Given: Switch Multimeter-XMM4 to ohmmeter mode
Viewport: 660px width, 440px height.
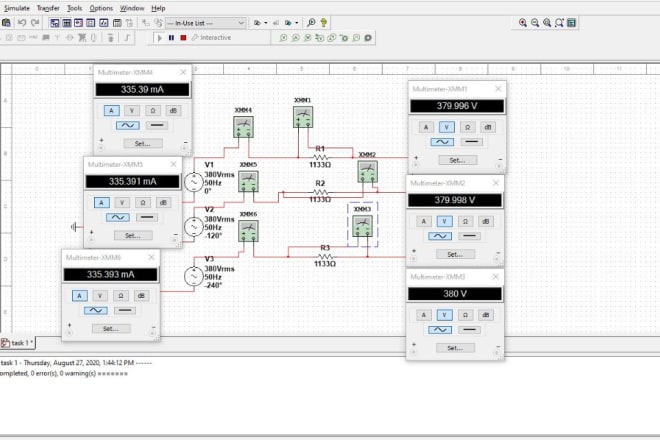Looking at the screenshot, I should (x=152, y=111).
